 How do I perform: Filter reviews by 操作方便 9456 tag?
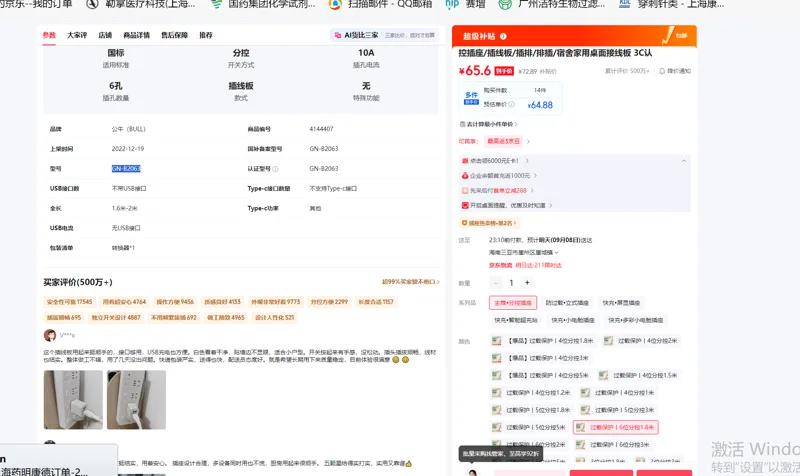[x=175, y=302]
